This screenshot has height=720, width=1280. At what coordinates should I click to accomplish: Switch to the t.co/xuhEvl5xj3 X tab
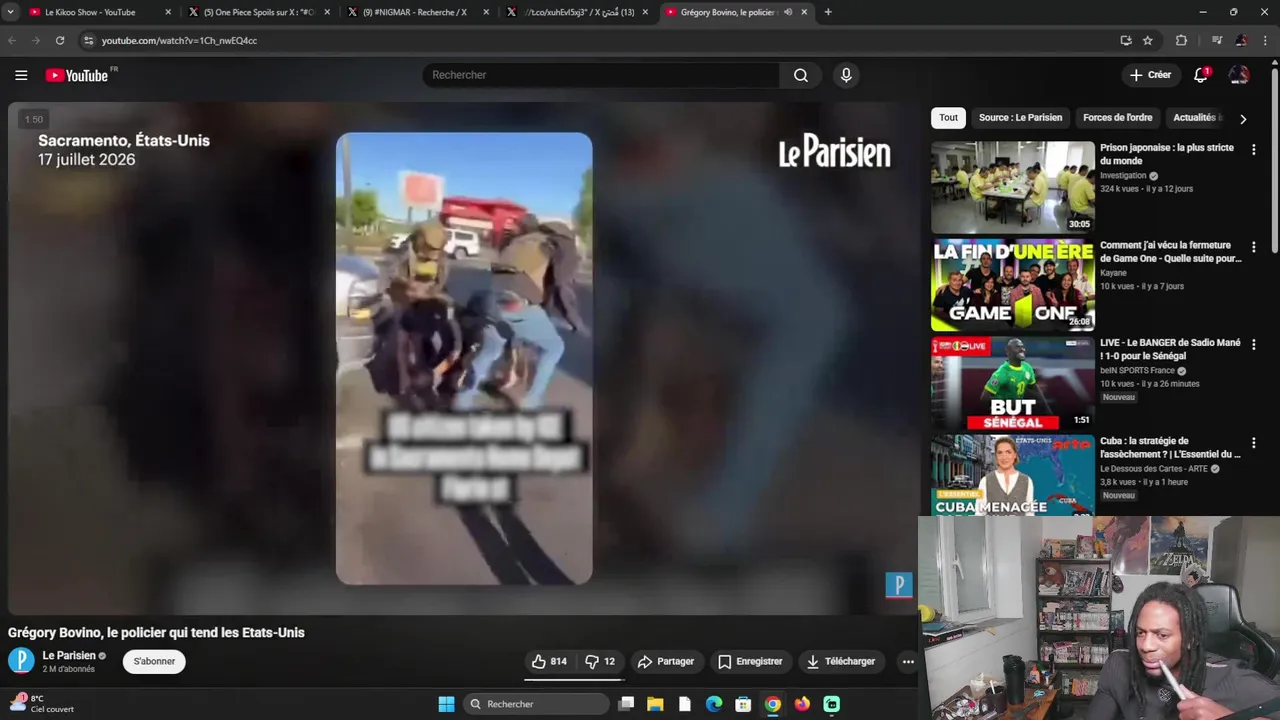[578, 12]
